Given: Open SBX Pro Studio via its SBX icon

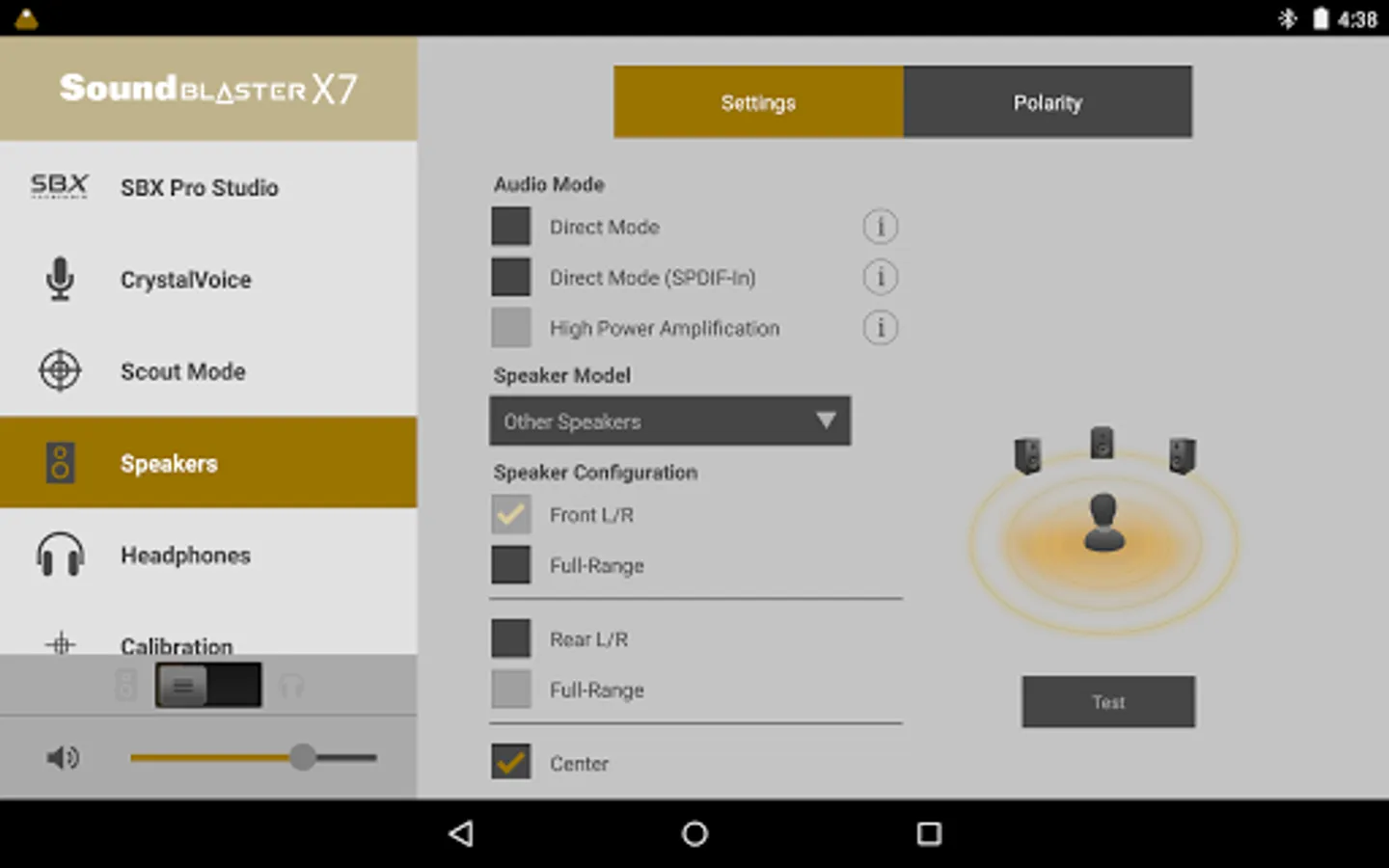Looking at the screenshot, I should pyautogui.click(x=60, y=186).
